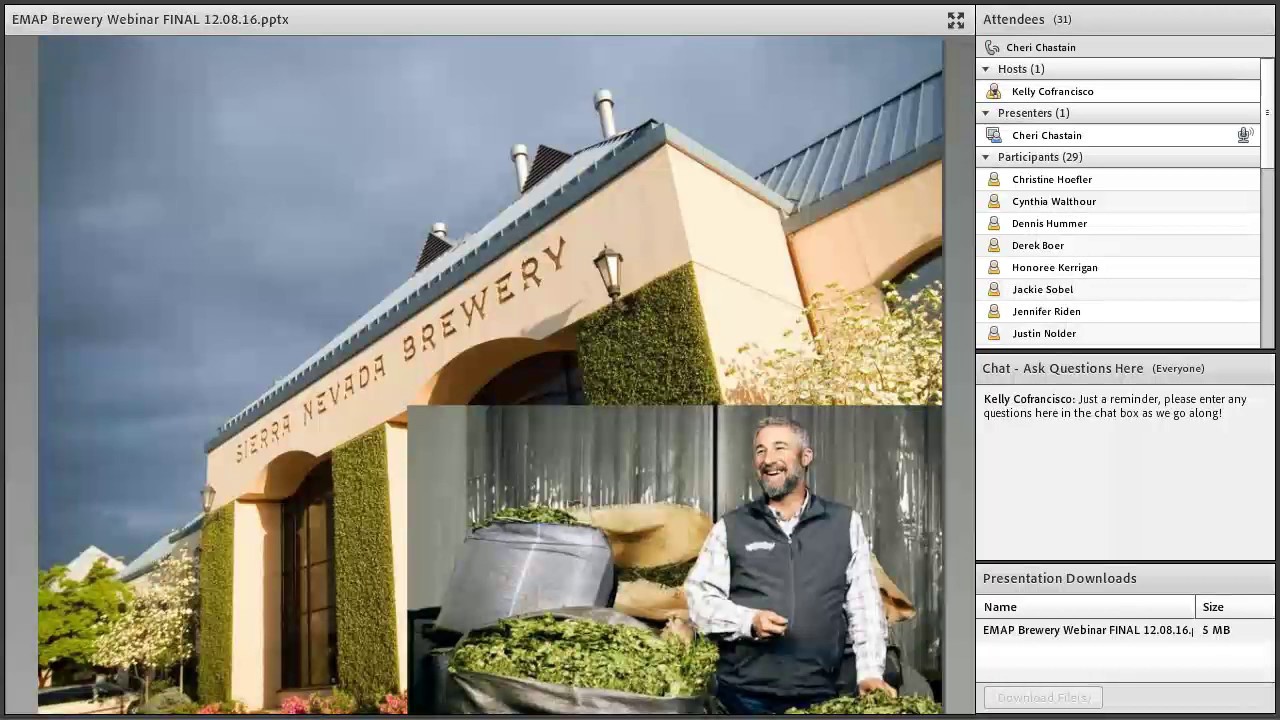Click participant icon beside Honoree Kerrigan
The image size is (1280, 720).
(993, 267)
